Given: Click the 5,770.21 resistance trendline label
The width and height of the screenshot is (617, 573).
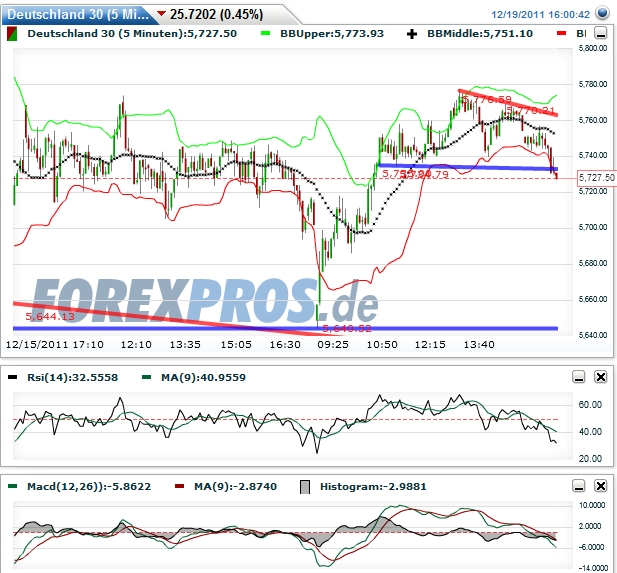Looking at the screenshot, I should pos(530,111).
